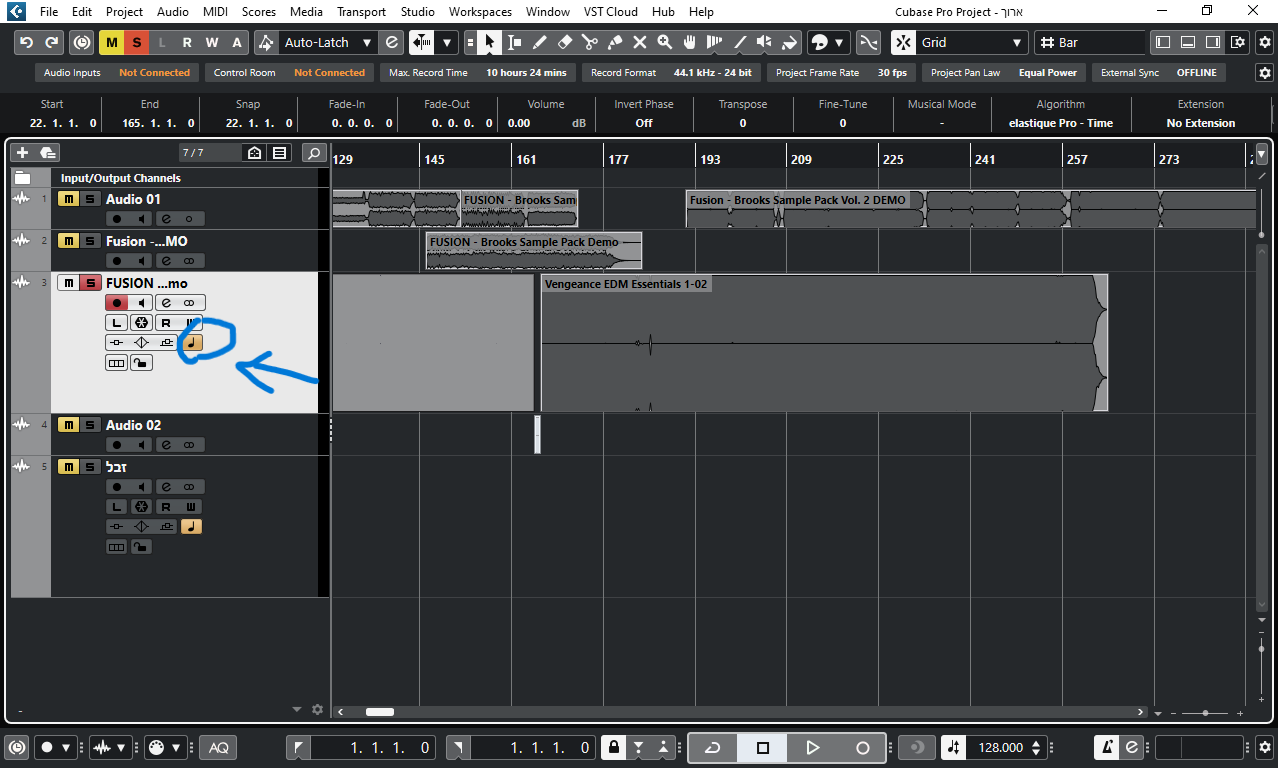
Task: Choose the Glue tool
Action: click(x=614, y=43)
